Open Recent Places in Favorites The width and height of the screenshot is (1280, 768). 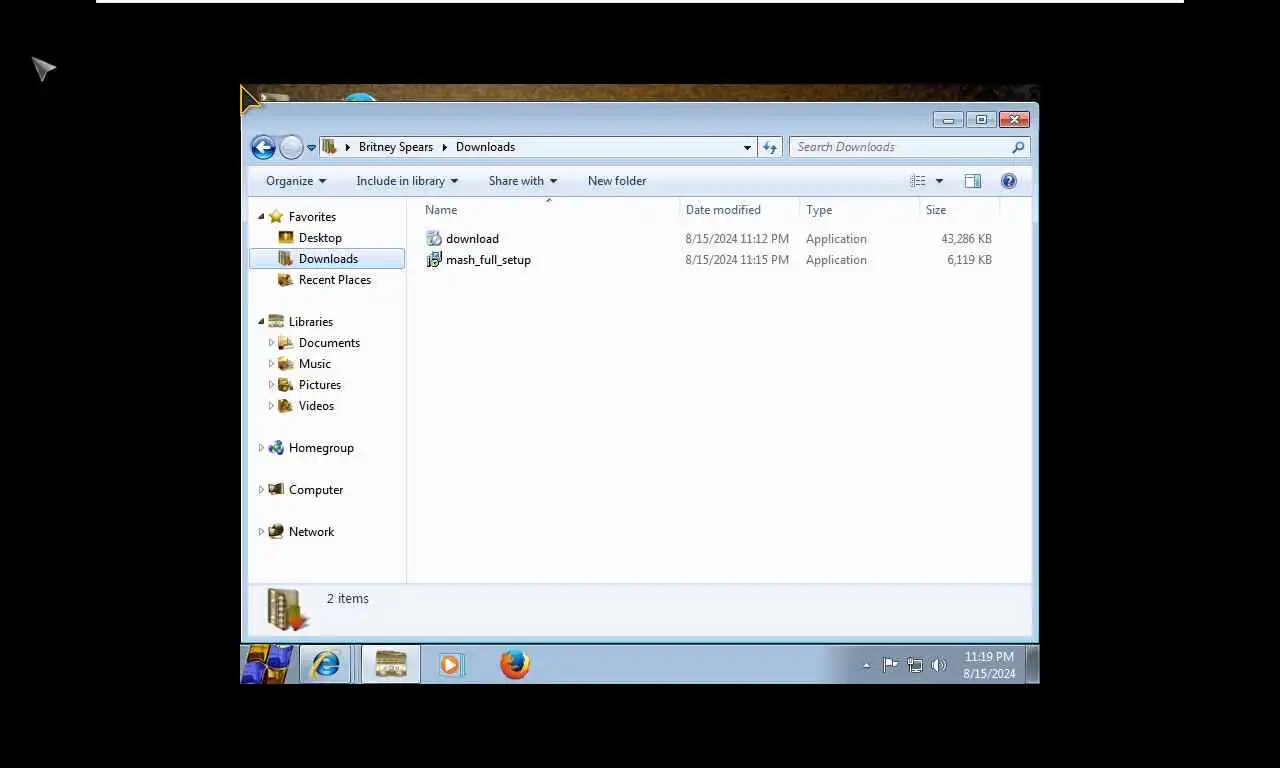point(334,280)
